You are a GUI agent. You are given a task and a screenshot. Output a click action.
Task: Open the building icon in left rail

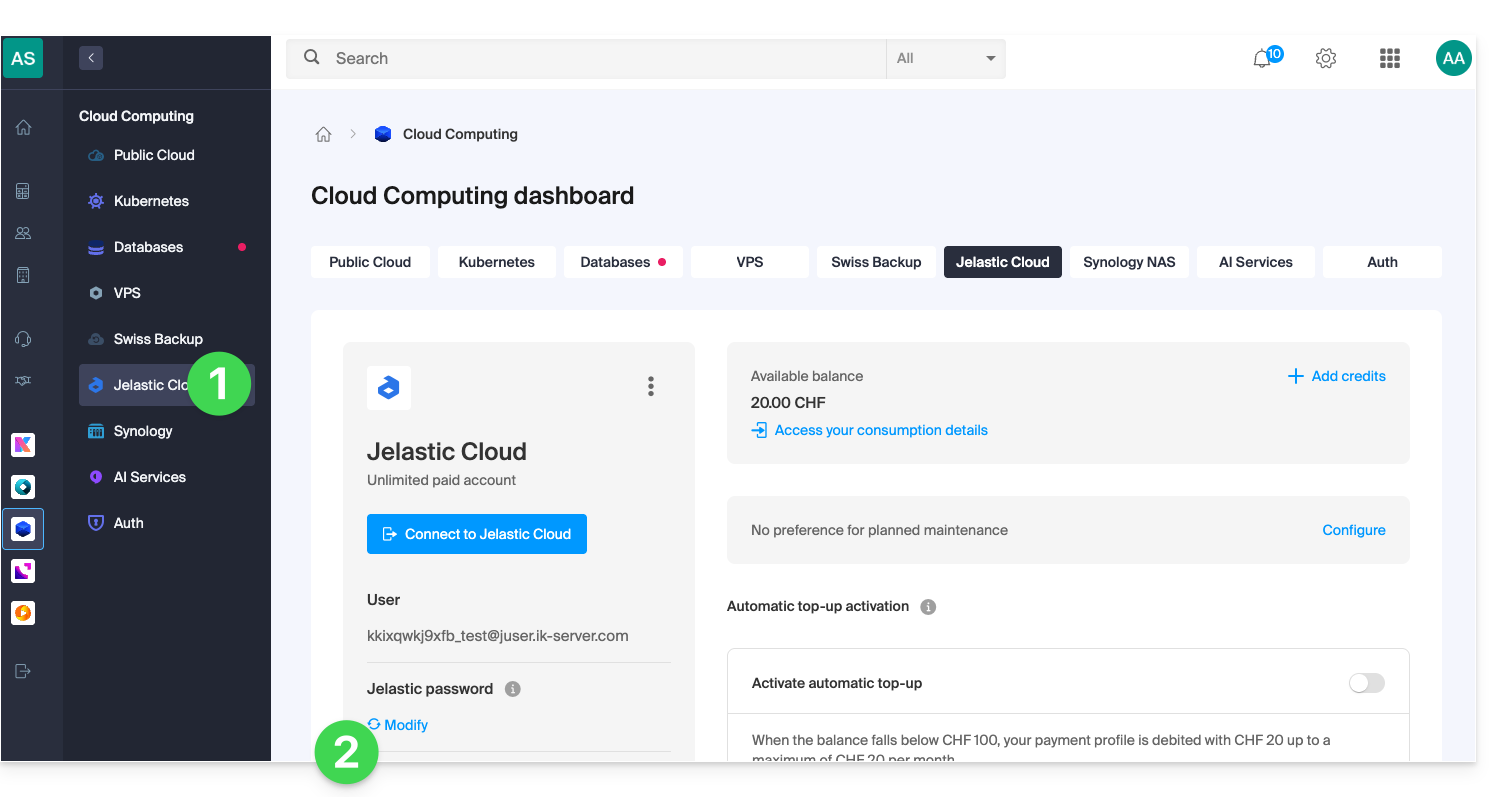pos(23,275)
